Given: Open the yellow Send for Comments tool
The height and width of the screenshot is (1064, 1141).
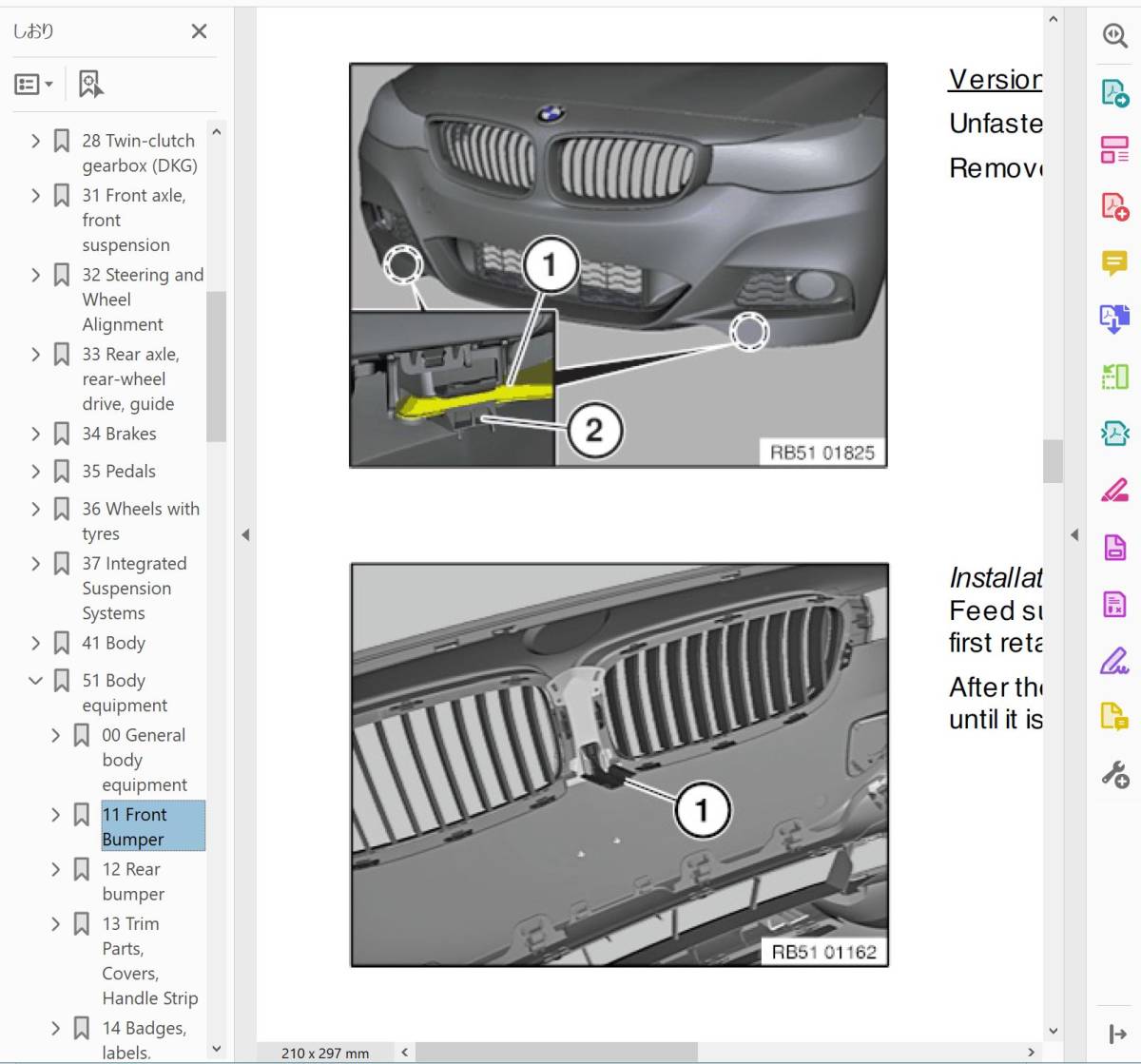Looking at the screenshot, I should [1114, 716].
